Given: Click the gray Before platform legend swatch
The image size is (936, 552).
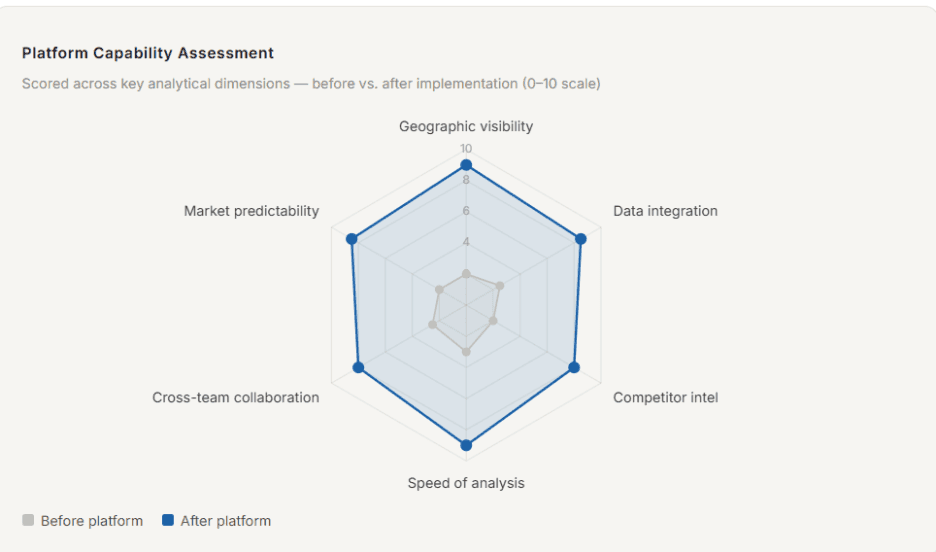Looking at the screenshot, I should click(x=28, y=520).
